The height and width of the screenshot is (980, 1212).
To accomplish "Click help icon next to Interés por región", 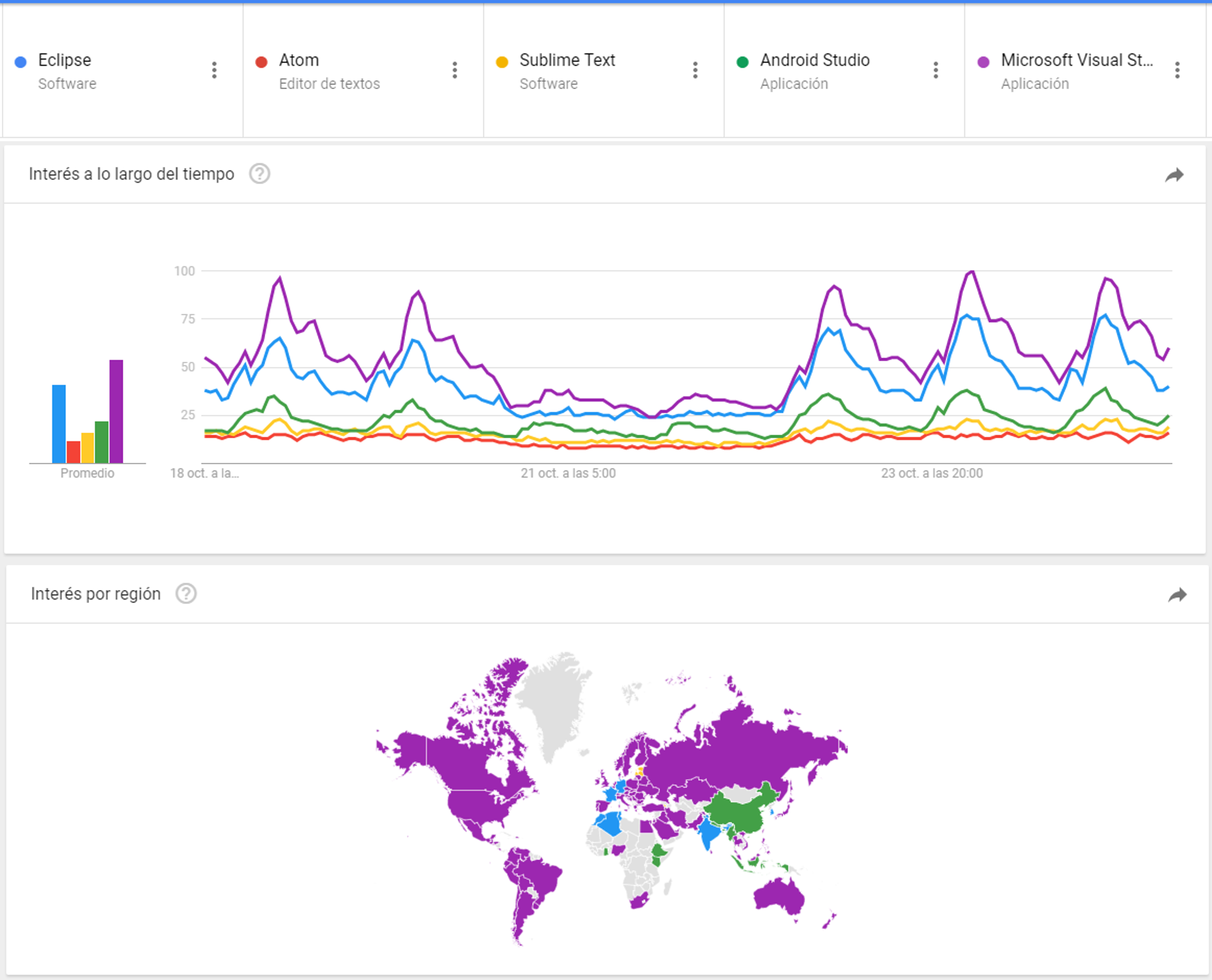I will click(186, 593).
